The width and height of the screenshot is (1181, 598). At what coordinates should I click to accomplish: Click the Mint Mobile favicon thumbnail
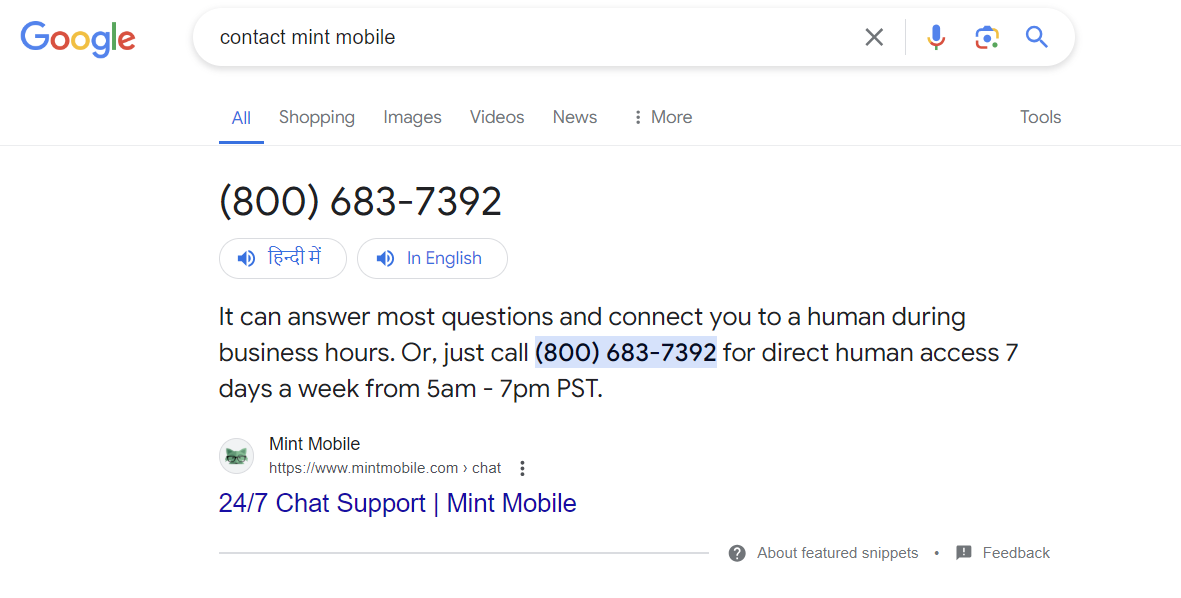click(236, 455)
